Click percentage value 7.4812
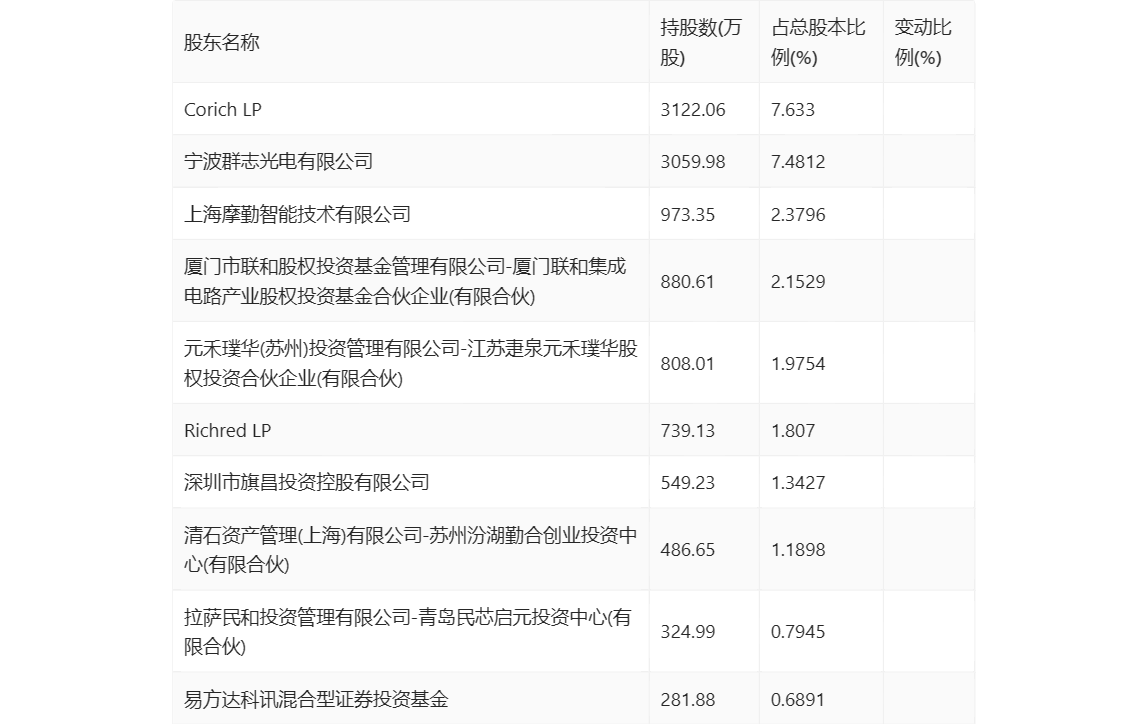Image resolution: width=1148 pixels, height=724 pixels. tap(798, 162)
